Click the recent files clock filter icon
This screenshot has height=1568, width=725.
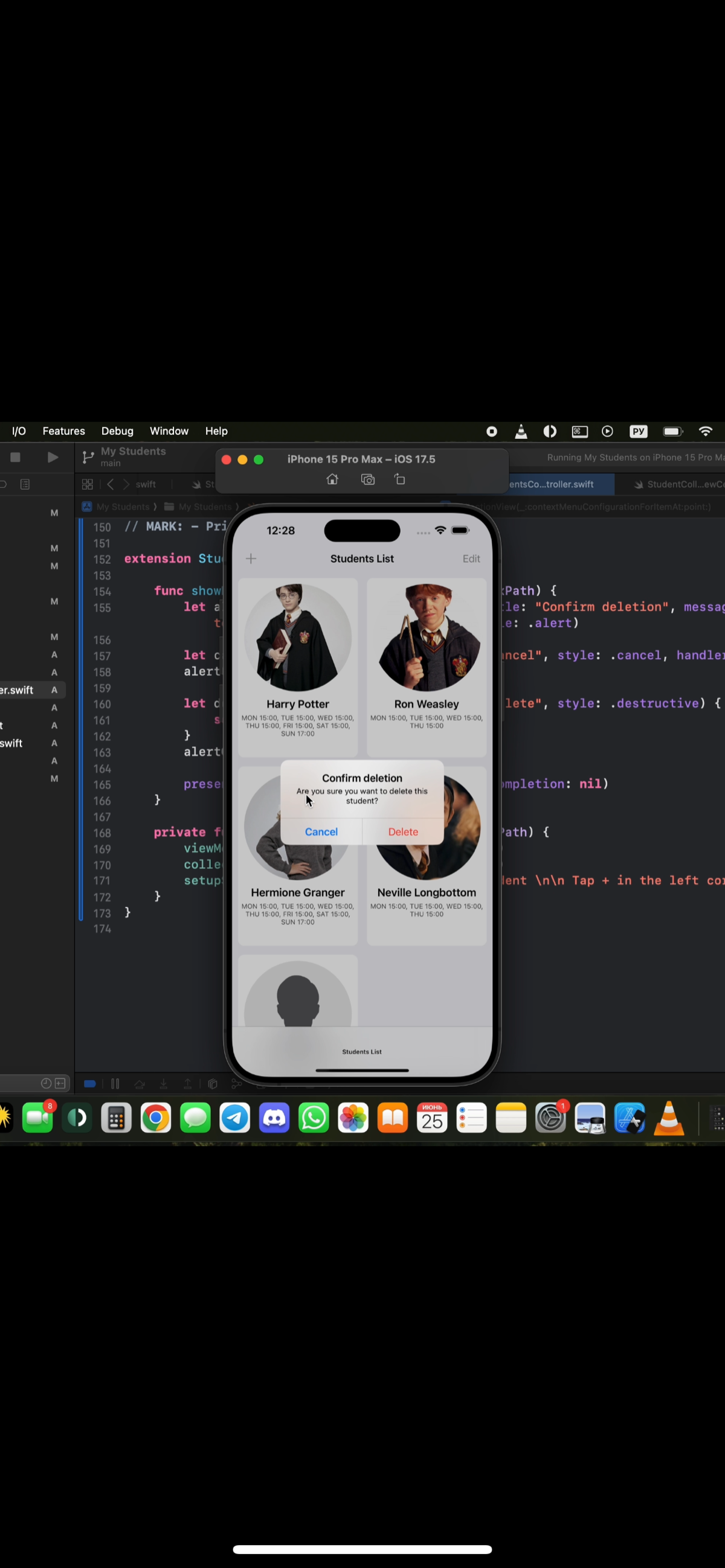[46, 1084]
